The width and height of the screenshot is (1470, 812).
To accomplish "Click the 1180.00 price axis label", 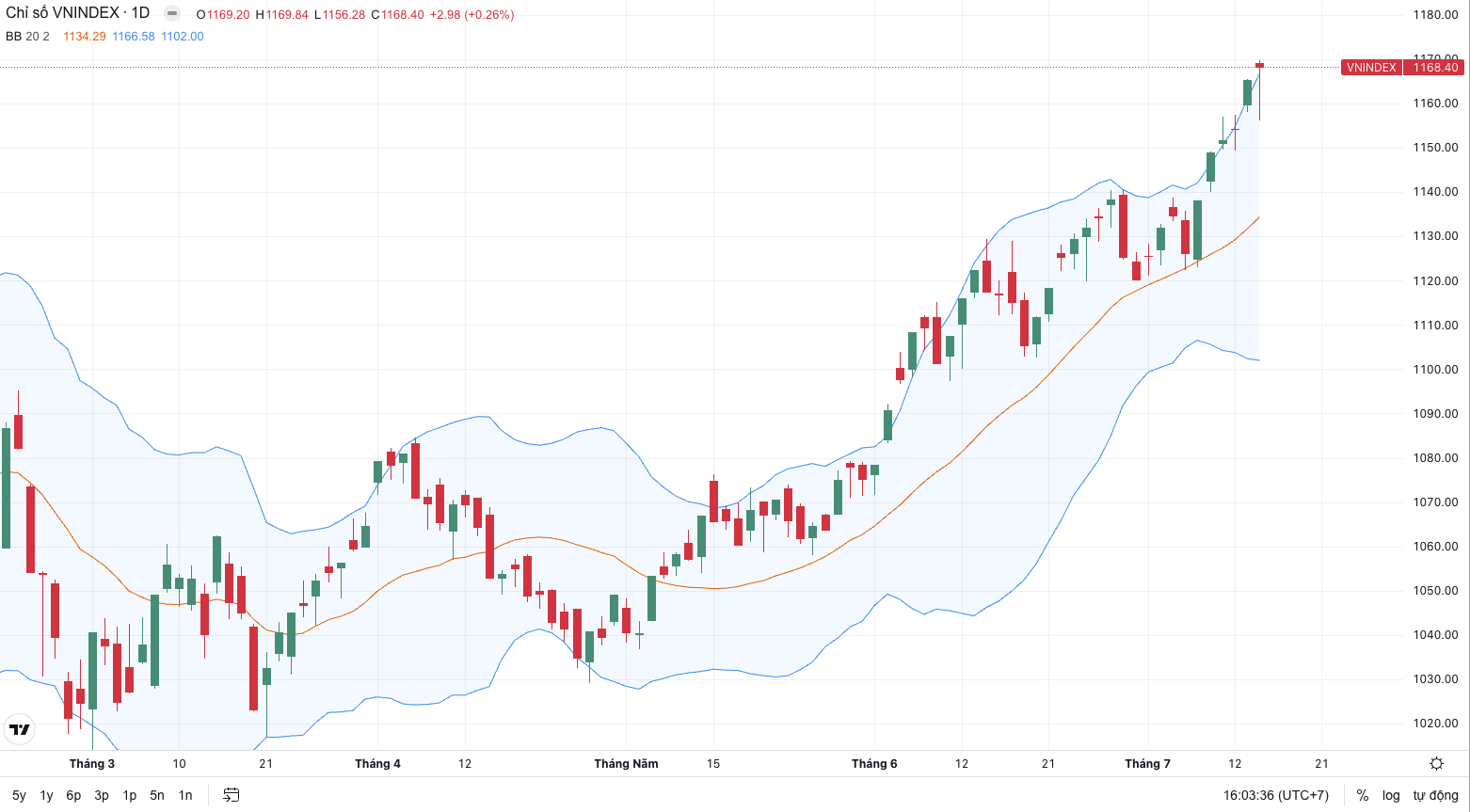I will point(1435,15).
